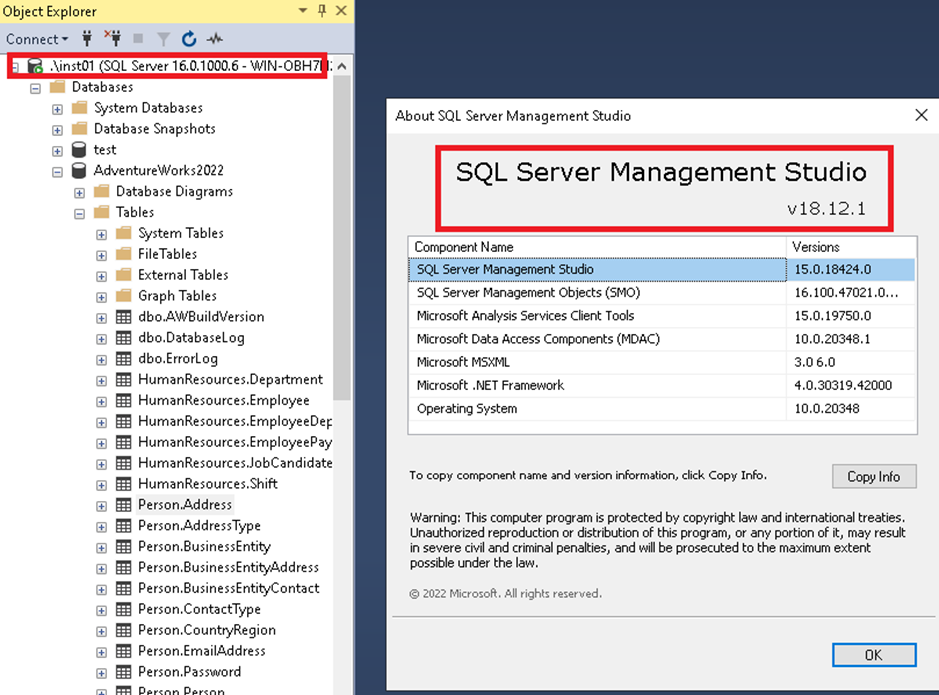Viewport: 939px width, 695px height.
Task: Click the Person.EmailAddress table icon
Action: (x=123, y=651)
